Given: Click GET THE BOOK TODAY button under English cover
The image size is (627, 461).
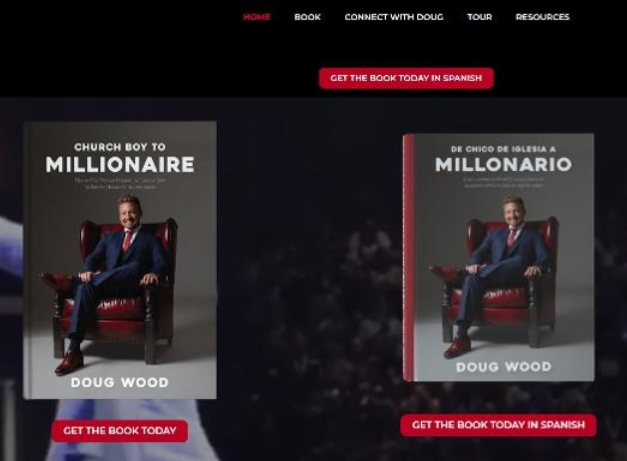Looking at the screenshot, I should [120, 431].
